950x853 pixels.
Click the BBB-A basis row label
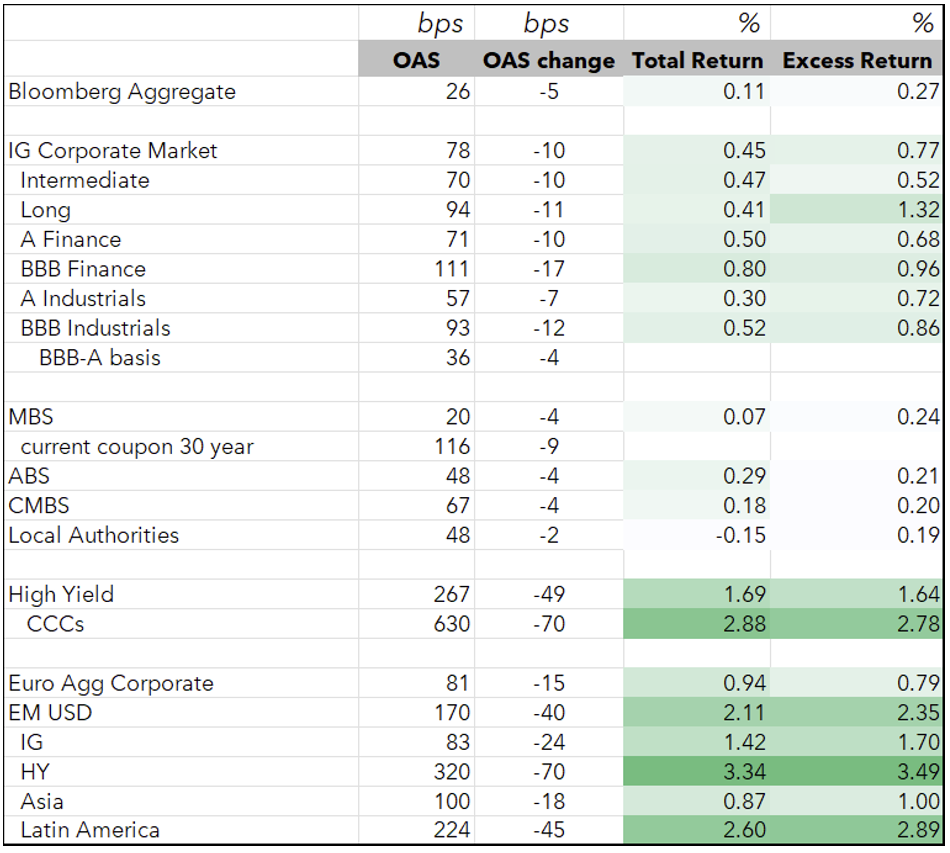(x=100, y=358)
